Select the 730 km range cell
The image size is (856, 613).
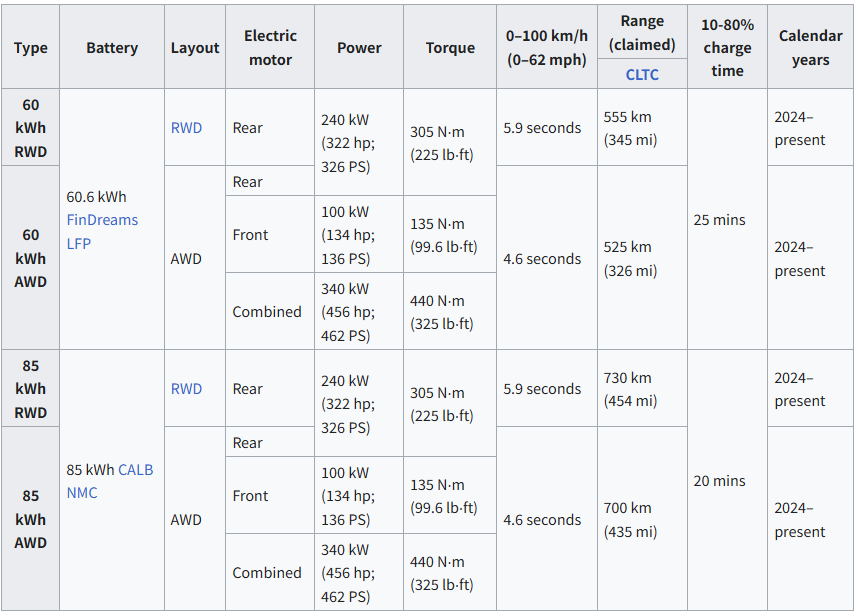629,389
